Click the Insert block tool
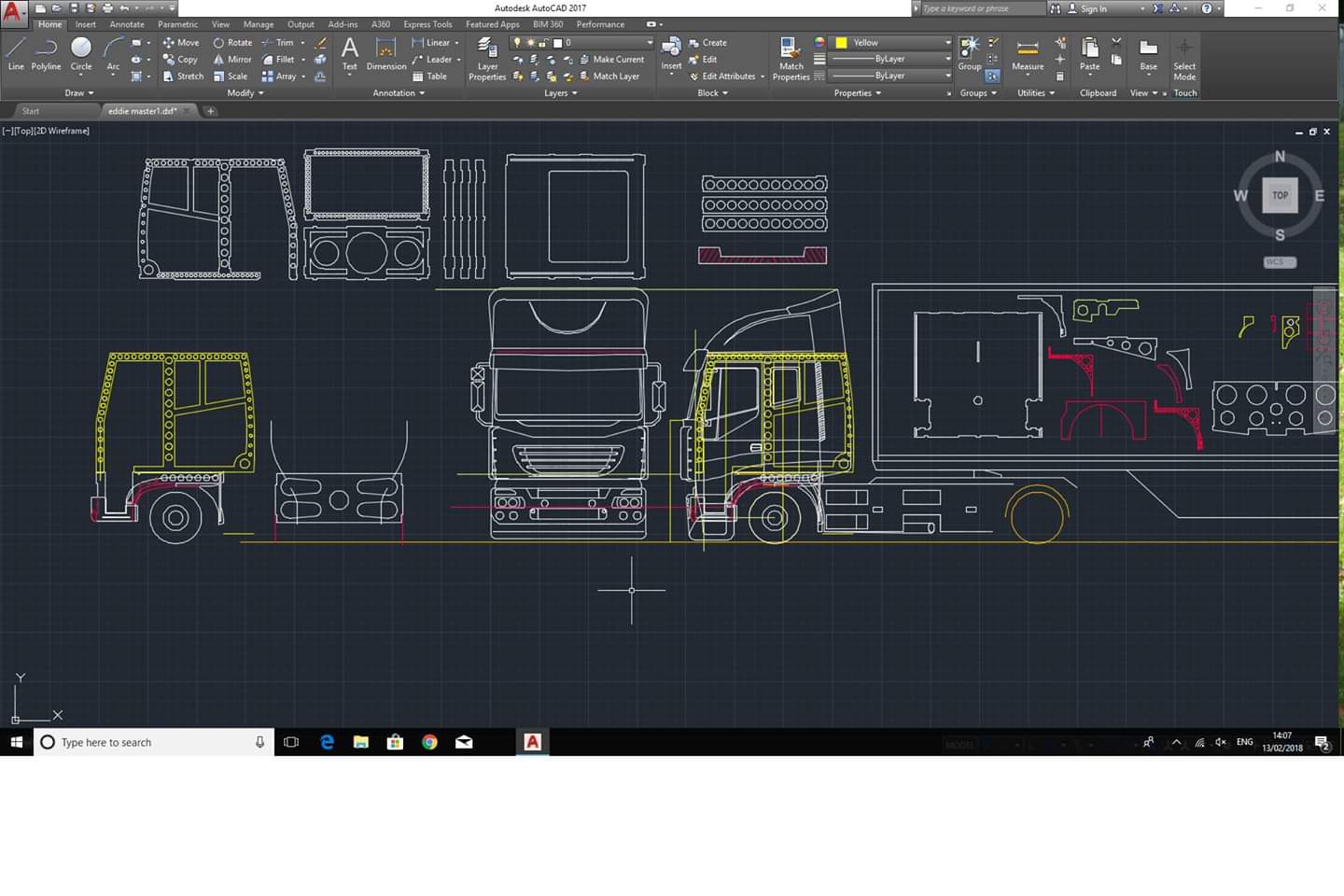 pos(671,54)
